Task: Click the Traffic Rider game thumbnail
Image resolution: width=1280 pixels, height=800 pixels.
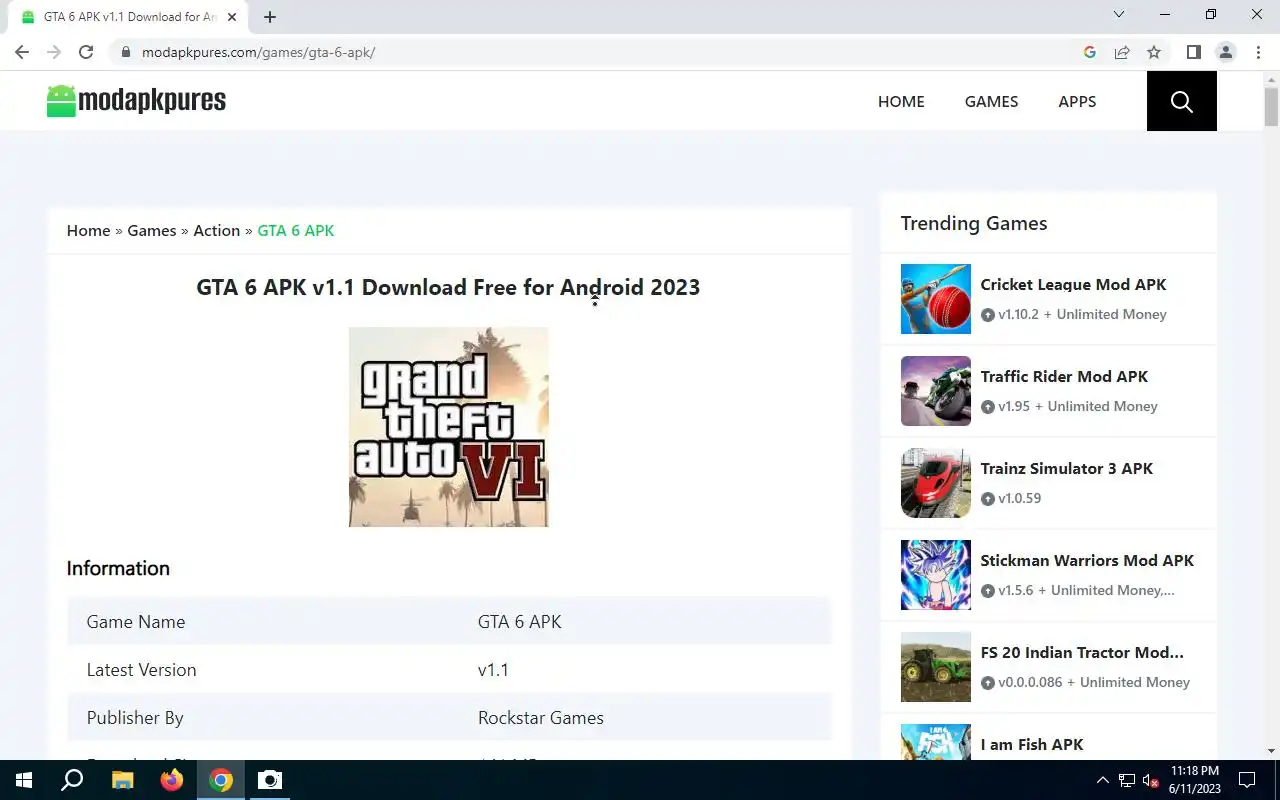Action: click(935, 391)
